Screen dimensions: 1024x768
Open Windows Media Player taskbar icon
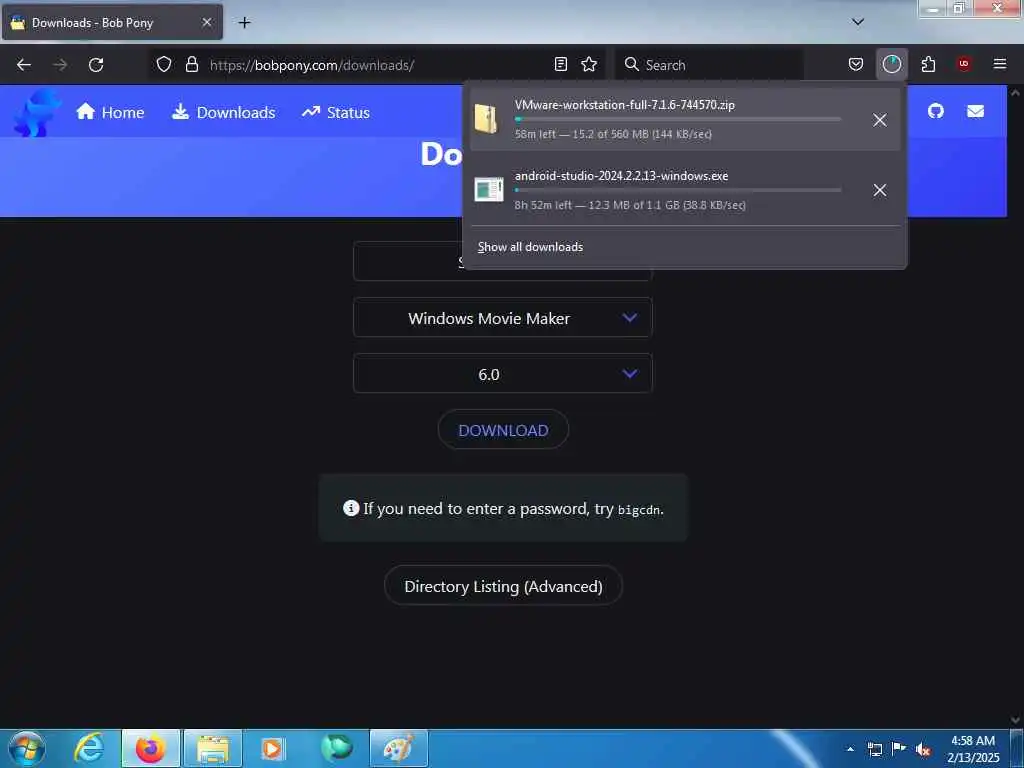click(272, 748)
